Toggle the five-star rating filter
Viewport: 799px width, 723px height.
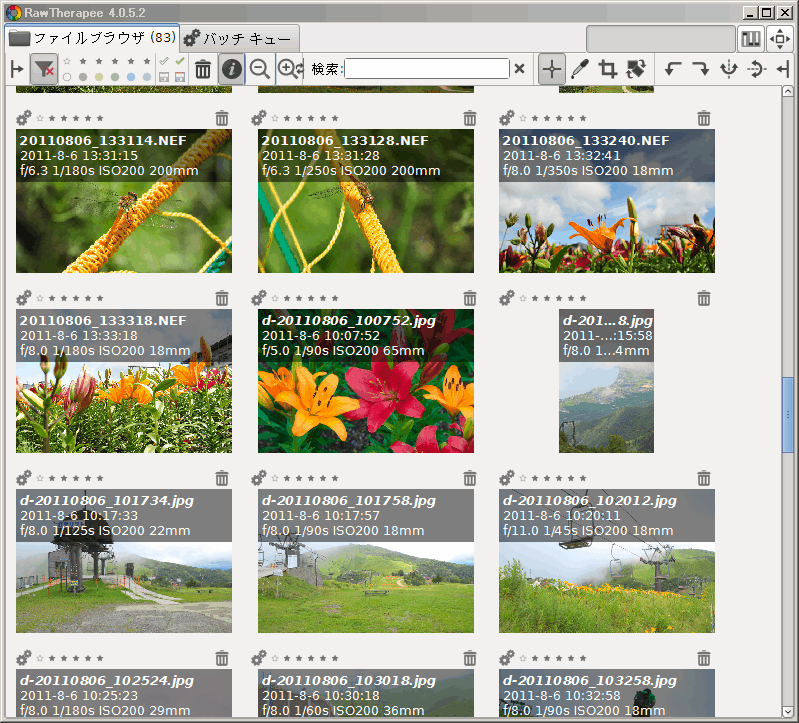point(148,61)
